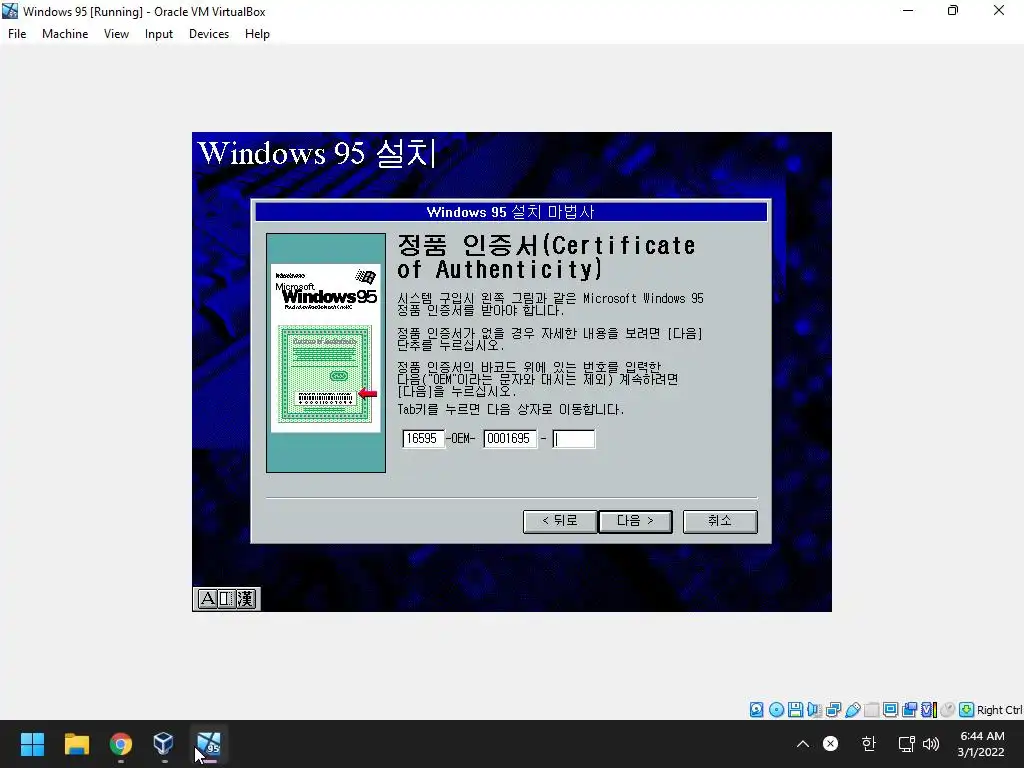Open the volume tray icon
The image size is (1024, 768).
[x=931, y=744]
